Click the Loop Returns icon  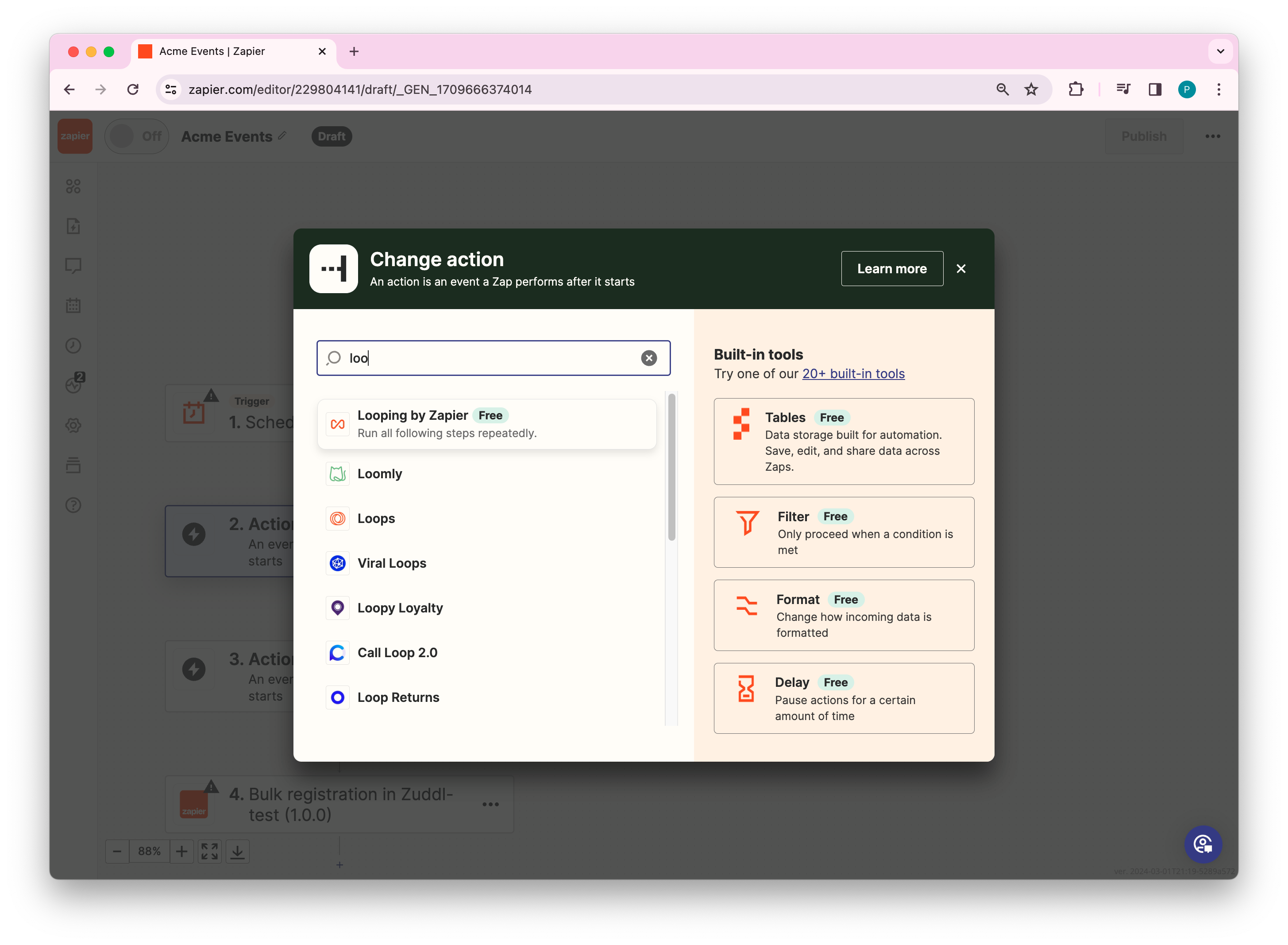tap(337, 697)
